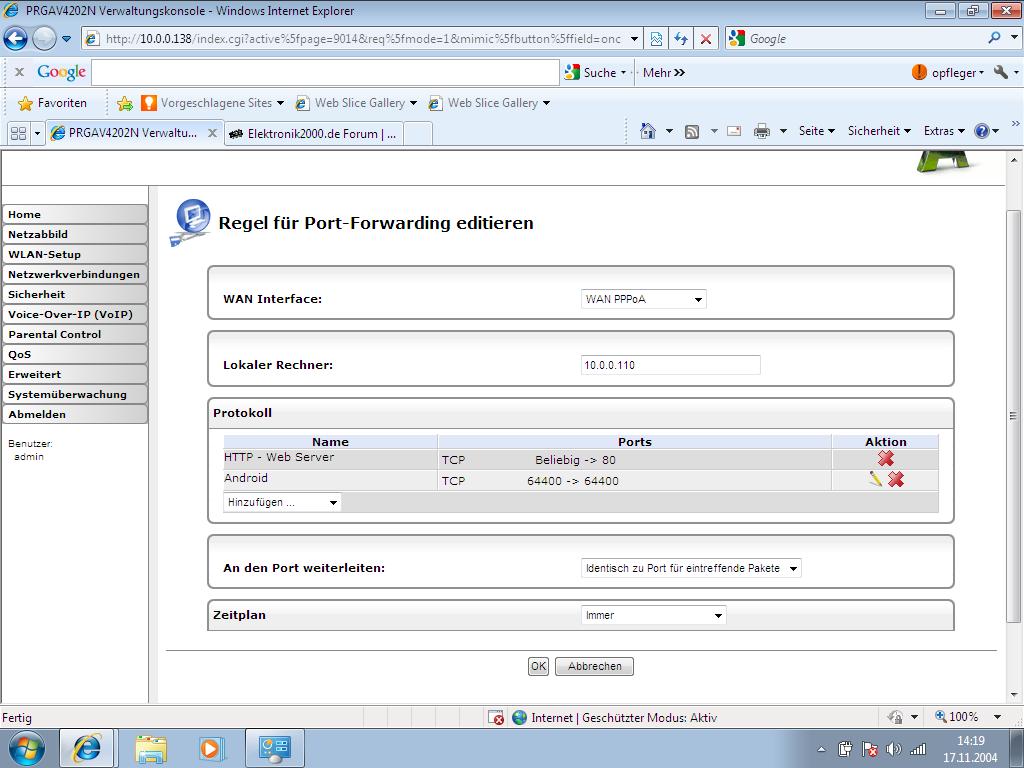Open the Hinzufügen protocol dropdown
This screenshot has width=1024, height=768.
tap(282, 502)
